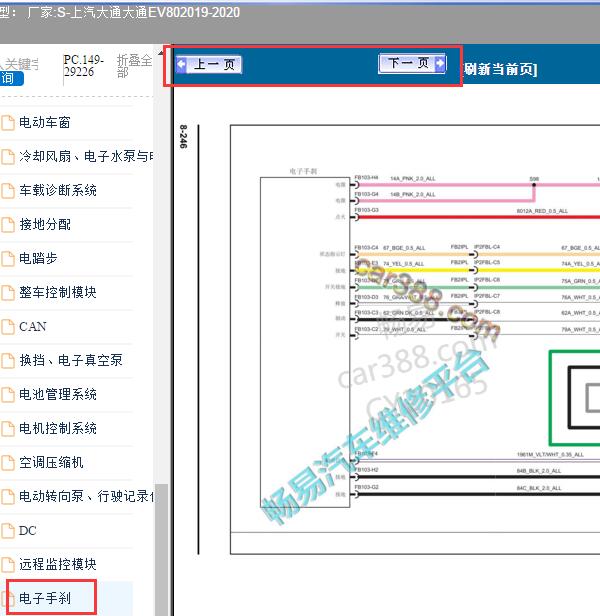600x616 pixels.
Task: Click the 电子手刹 module box in diagram
Action: tap(305, 342)
